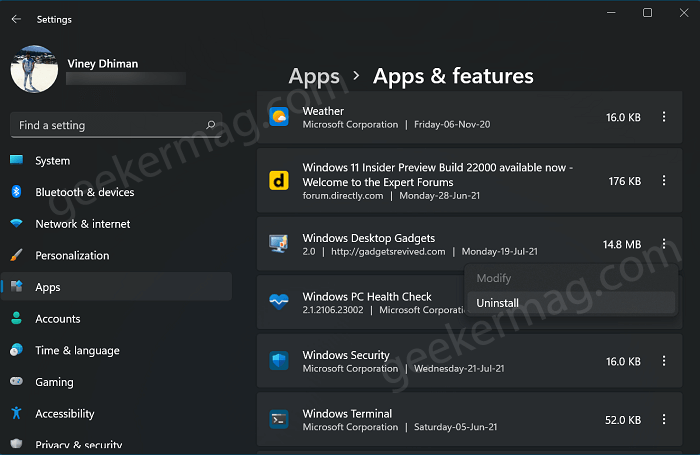Click the Weather app icon
The image size is (700, 455).
click(x=279, y=117)
